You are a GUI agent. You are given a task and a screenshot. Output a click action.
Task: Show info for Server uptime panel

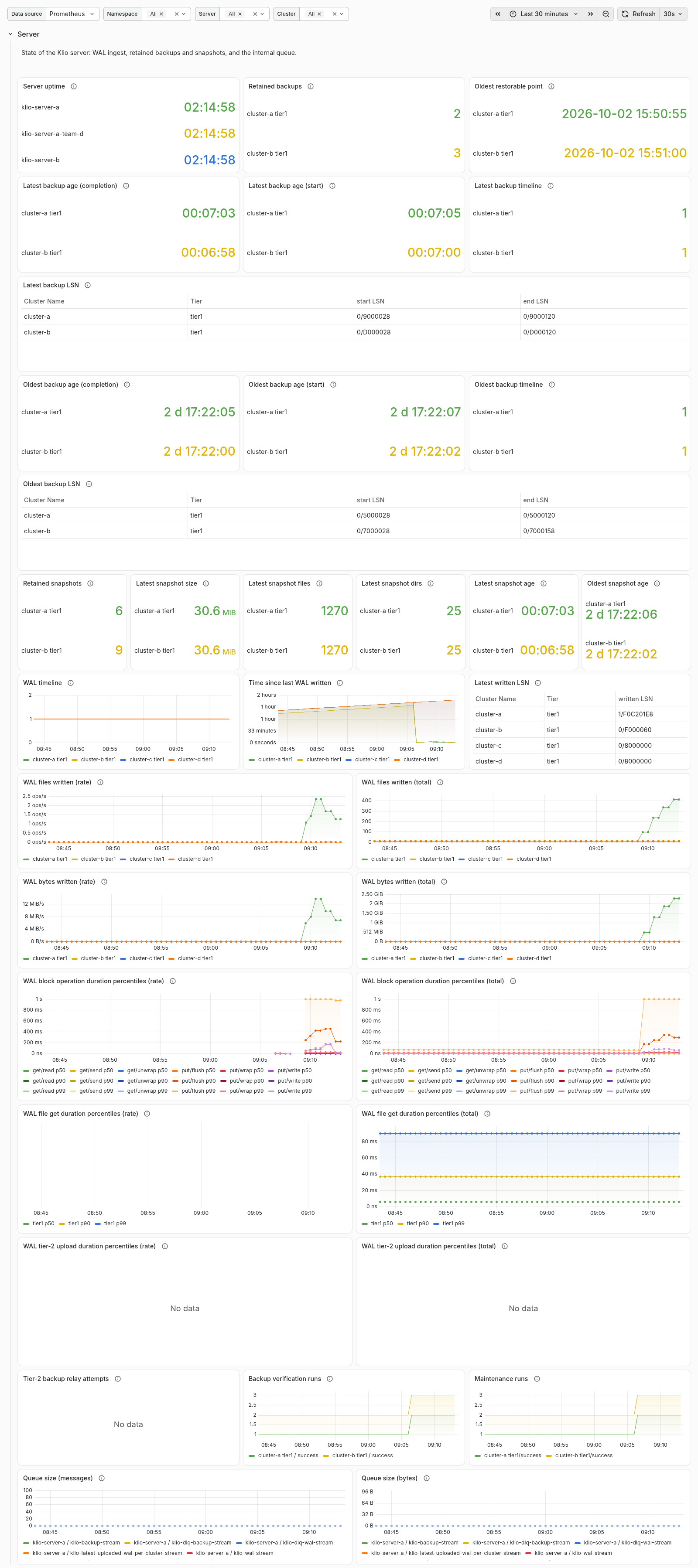pos(74,86)
